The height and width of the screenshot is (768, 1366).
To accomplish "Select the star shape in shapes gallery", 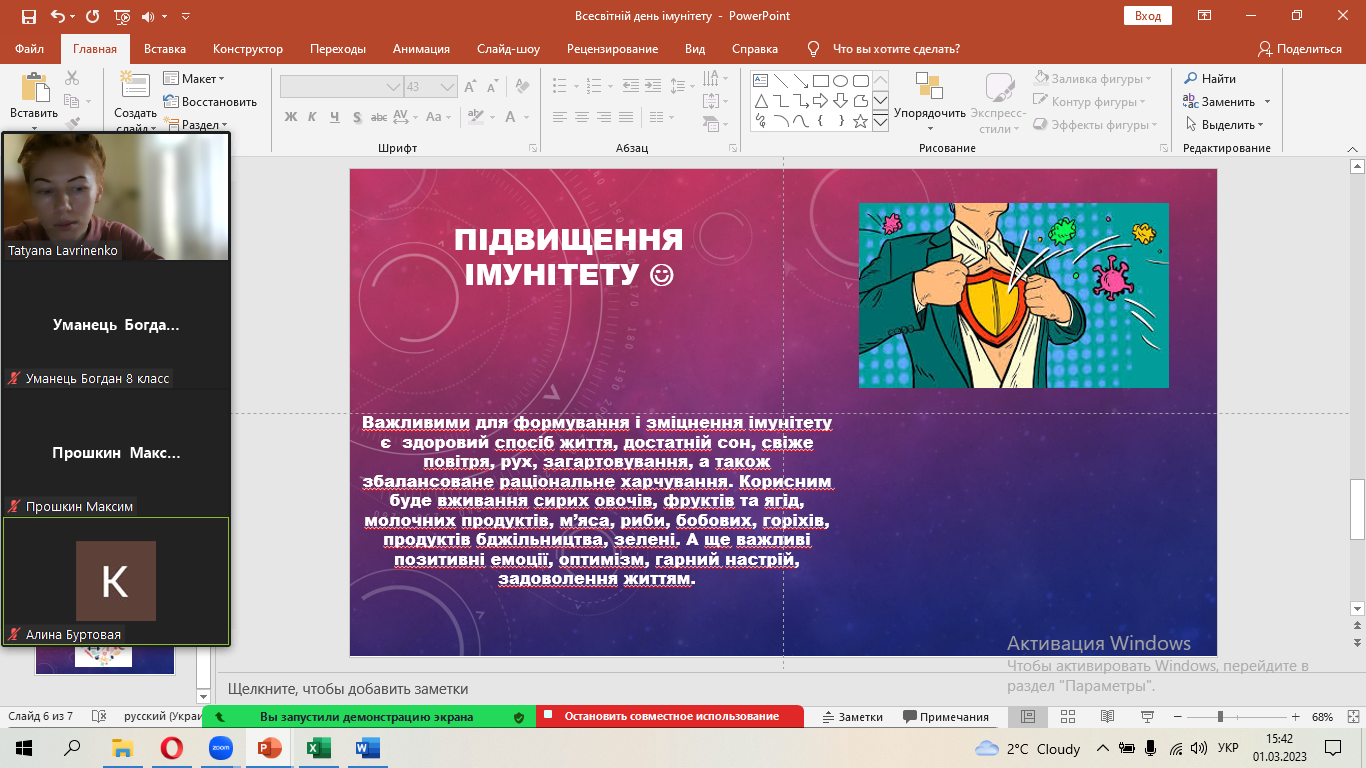I will pos(860,121).
